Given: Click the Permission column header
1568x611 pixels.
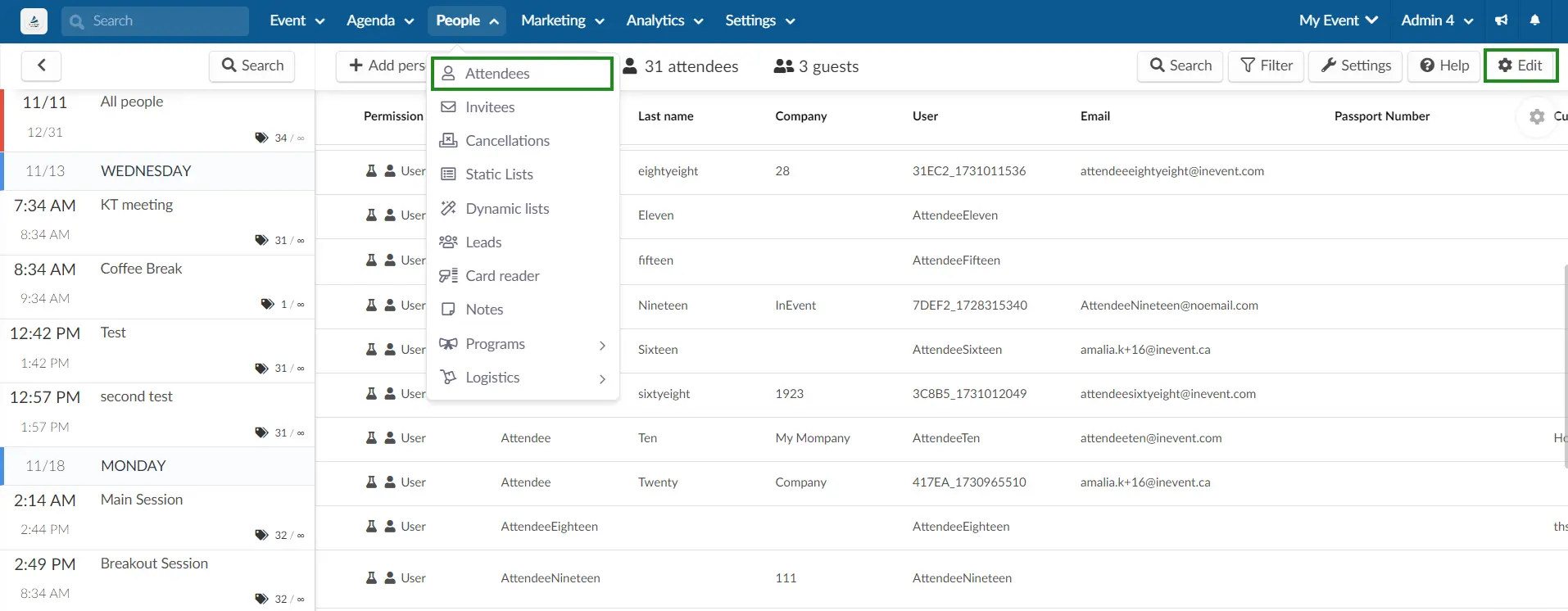Looking at the screenshot, I should pyautogui.click(x=393, y=116).
